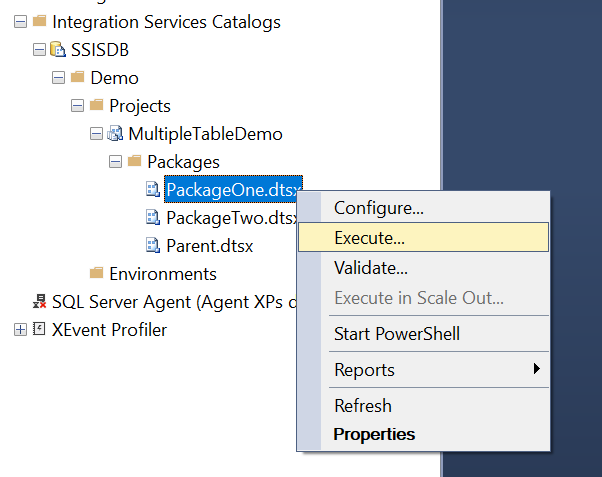Click the PackageTwo.dtsx package icon

152,217
